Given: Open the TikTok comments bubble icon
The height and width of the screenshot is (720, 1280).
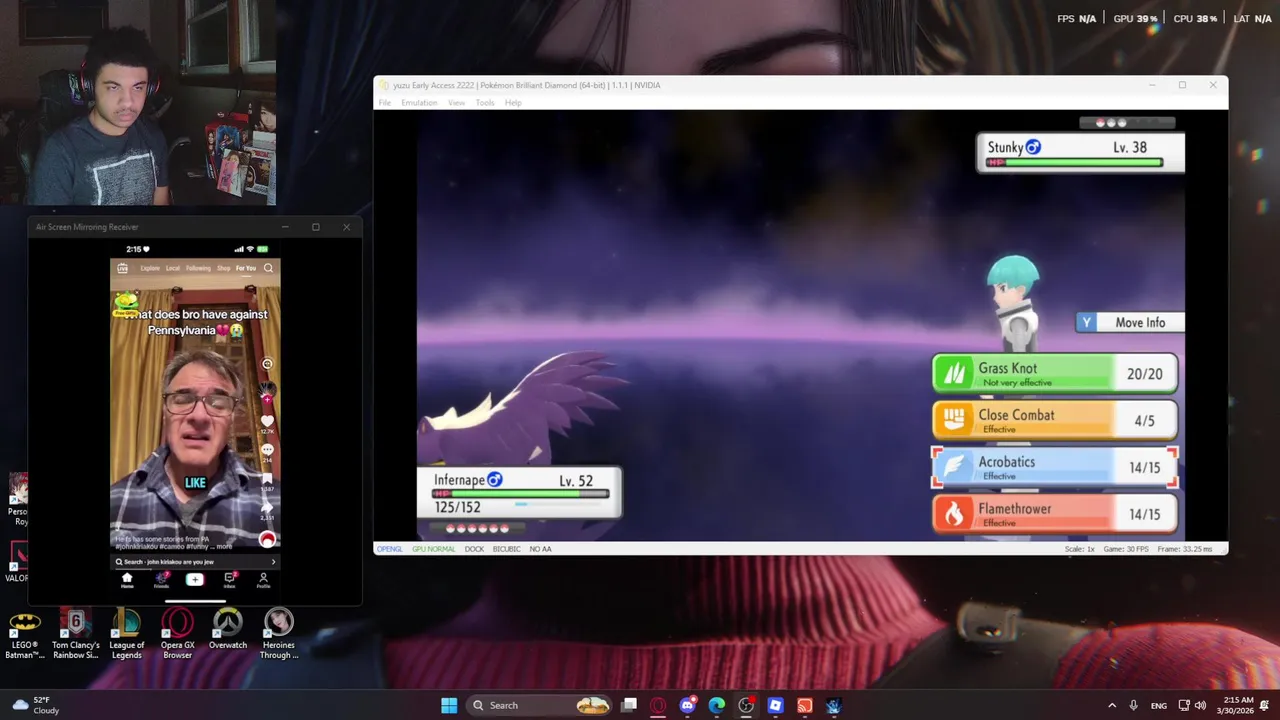Looking at the screenshot, I should pos(267,451).
